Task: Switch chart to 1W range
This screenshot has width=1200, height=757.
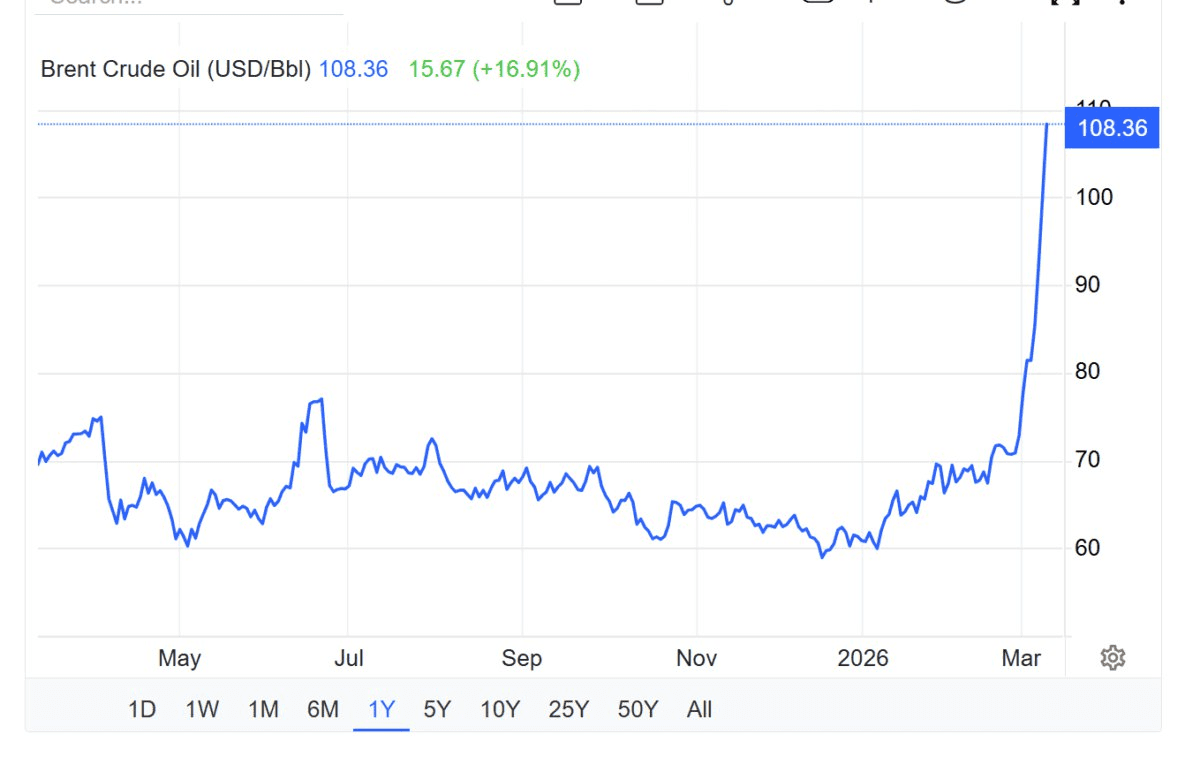Action: [x=202, y=710]
